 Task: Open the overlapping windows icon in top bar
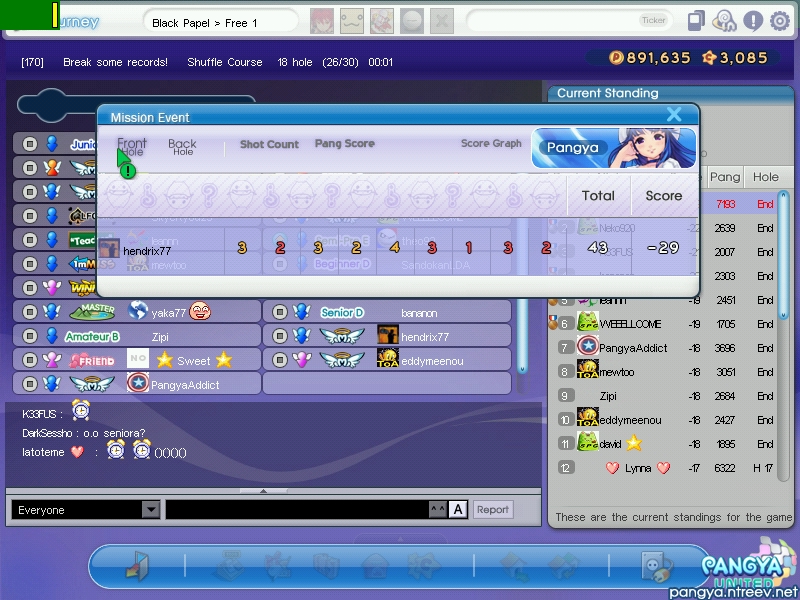pyautogui.click(x=696, y=21)
